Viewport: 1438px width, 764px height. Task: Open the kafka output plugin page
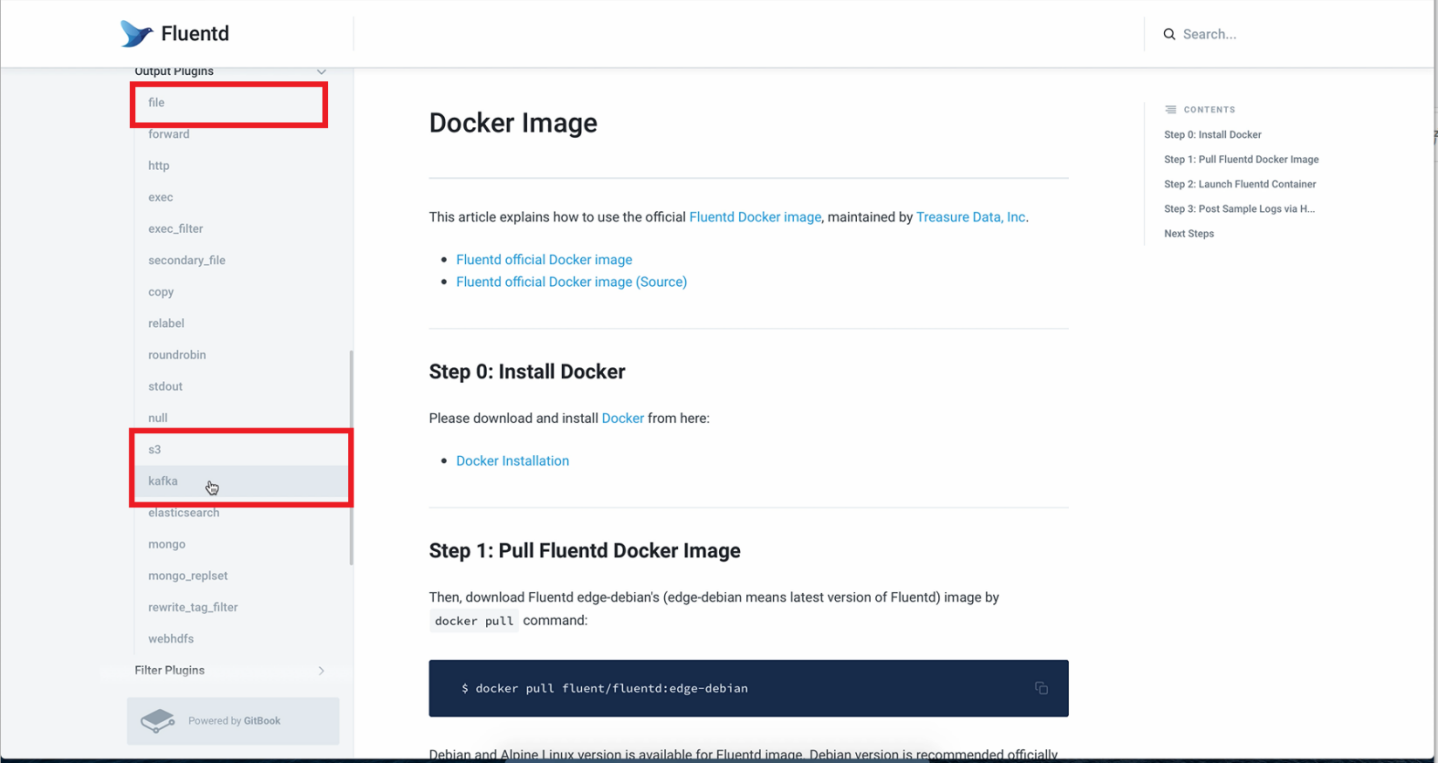[x=163, y=481]
